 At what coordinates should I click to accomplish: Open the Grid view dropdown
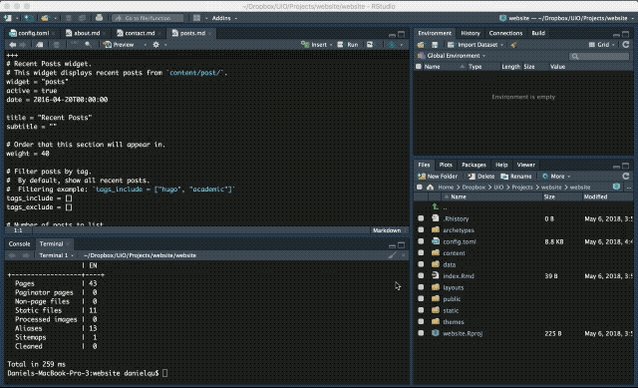(602, 45)
